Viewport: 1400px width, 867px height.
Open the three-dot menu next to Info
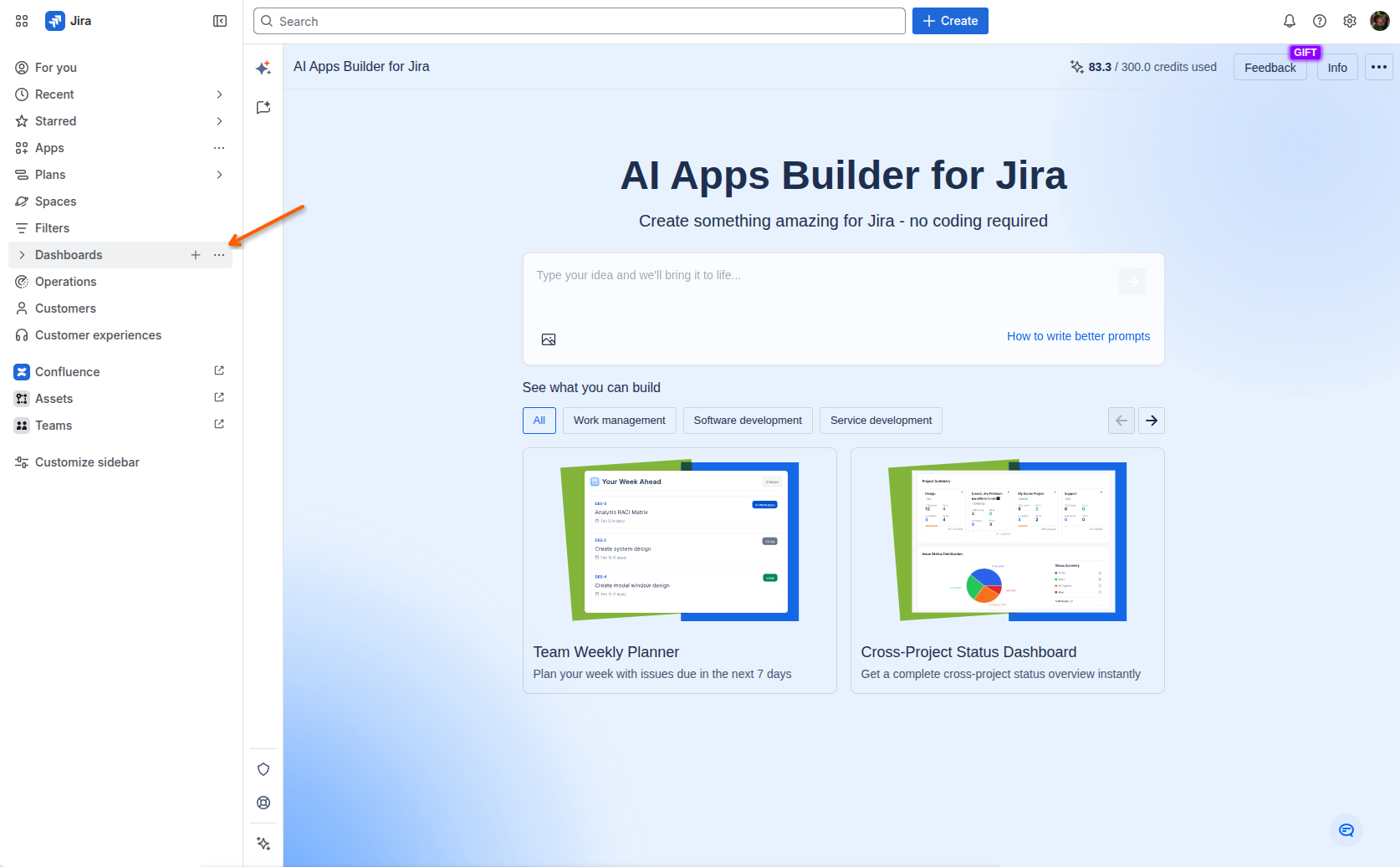click(x=1379, y=67)
